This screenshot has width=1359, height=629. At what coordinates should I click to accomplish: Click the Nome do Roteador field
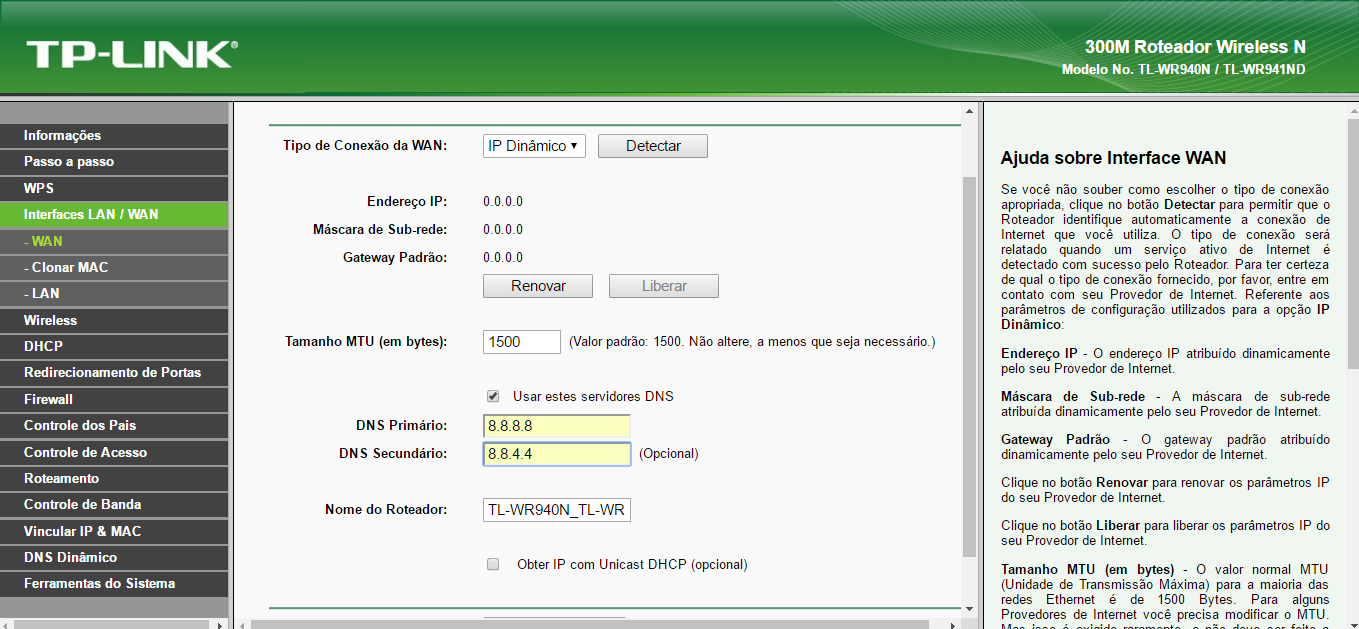click(x=557, y=510)
